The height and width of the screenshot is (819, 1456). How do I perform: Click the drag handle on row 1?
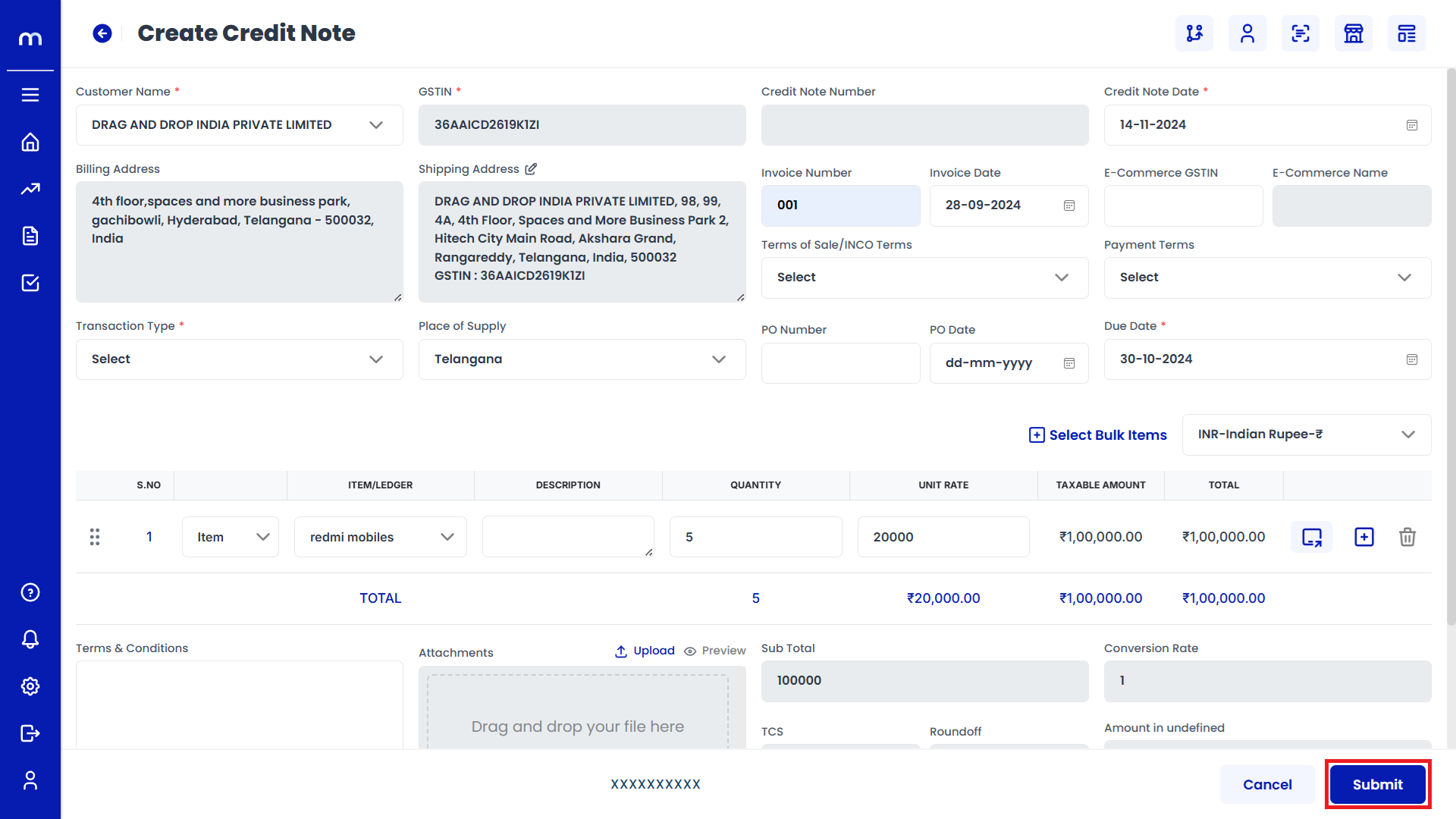coord(95,537)
